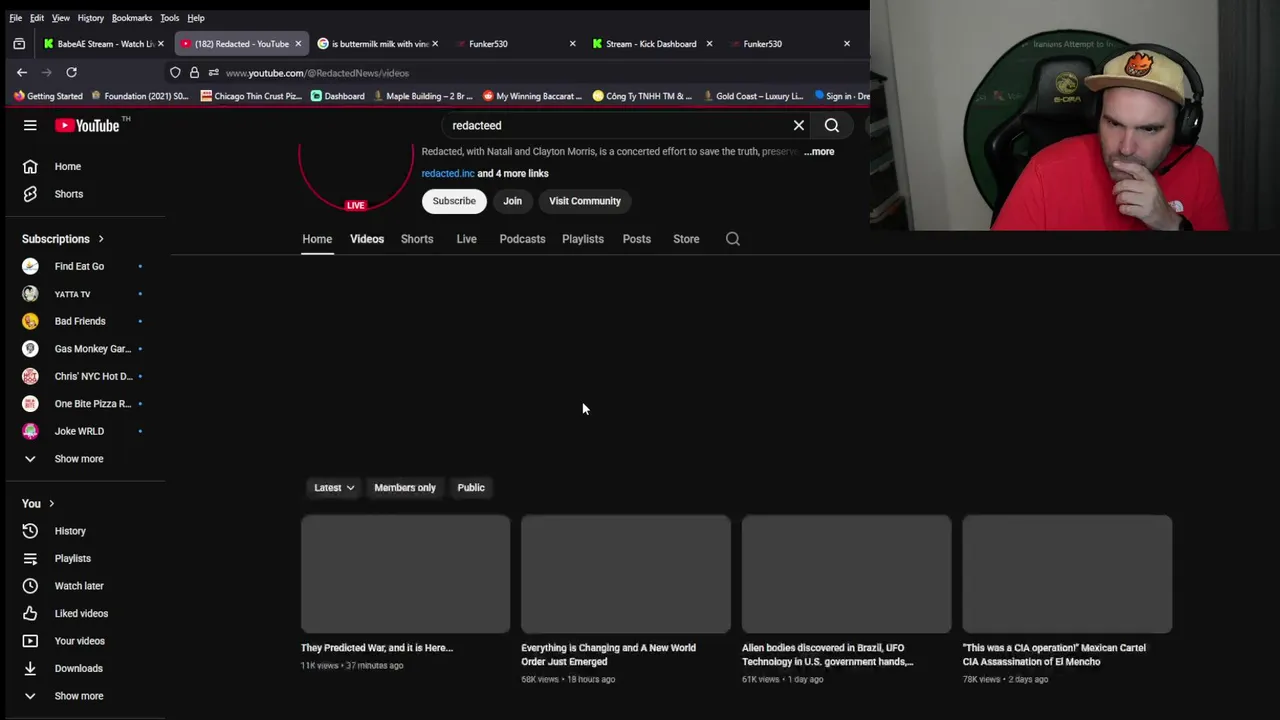The image size is (1280, 720).
Task: Click the shield tracking protection icon
Action: tap(175, 72)
